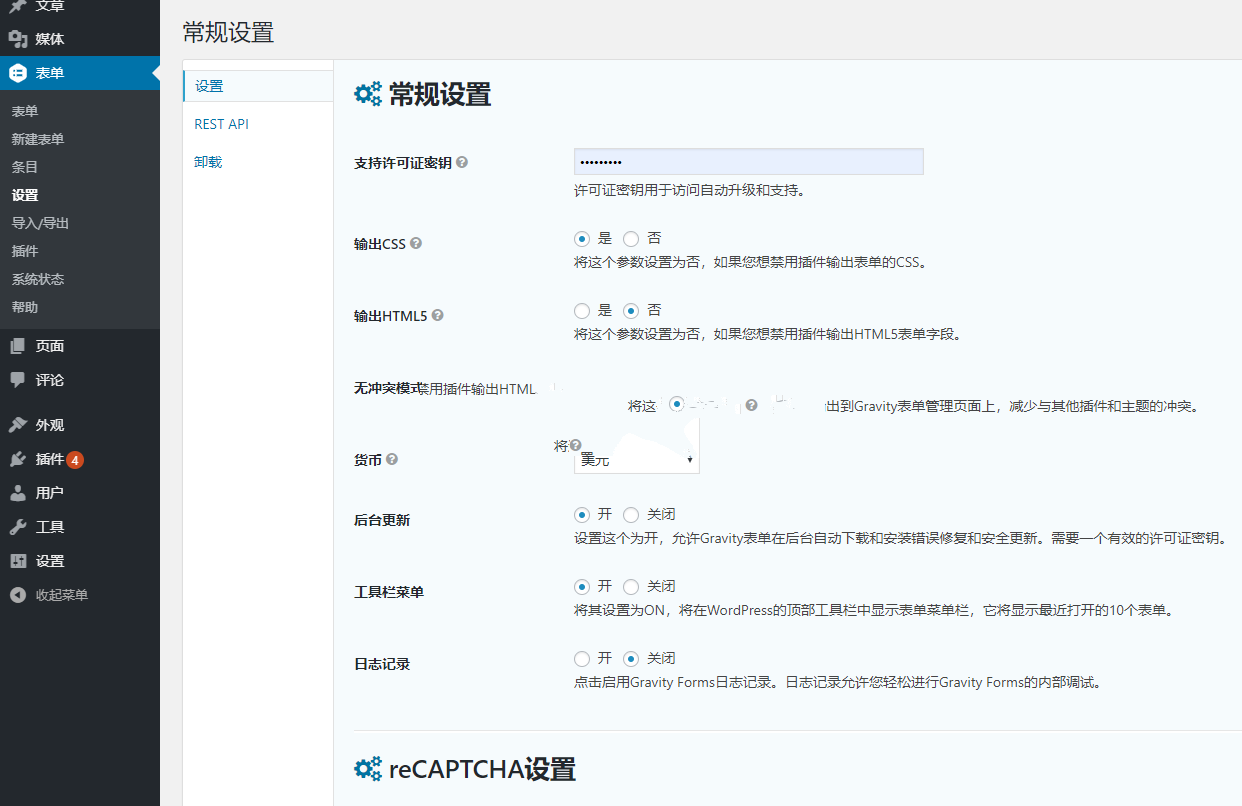The width and height of the screenshot is (1242, 806).
Task: Set 输出HTML5 to 是
Action: point(582,311)
